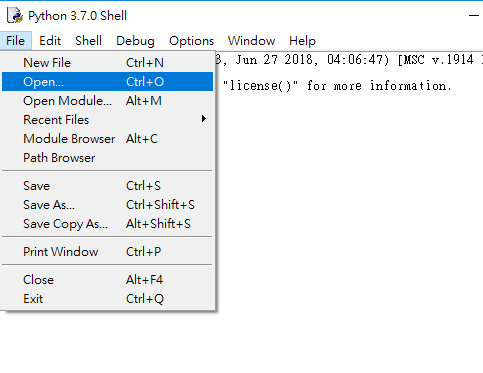Open the Options menu
483x373 pixels.
click(191, 41)
